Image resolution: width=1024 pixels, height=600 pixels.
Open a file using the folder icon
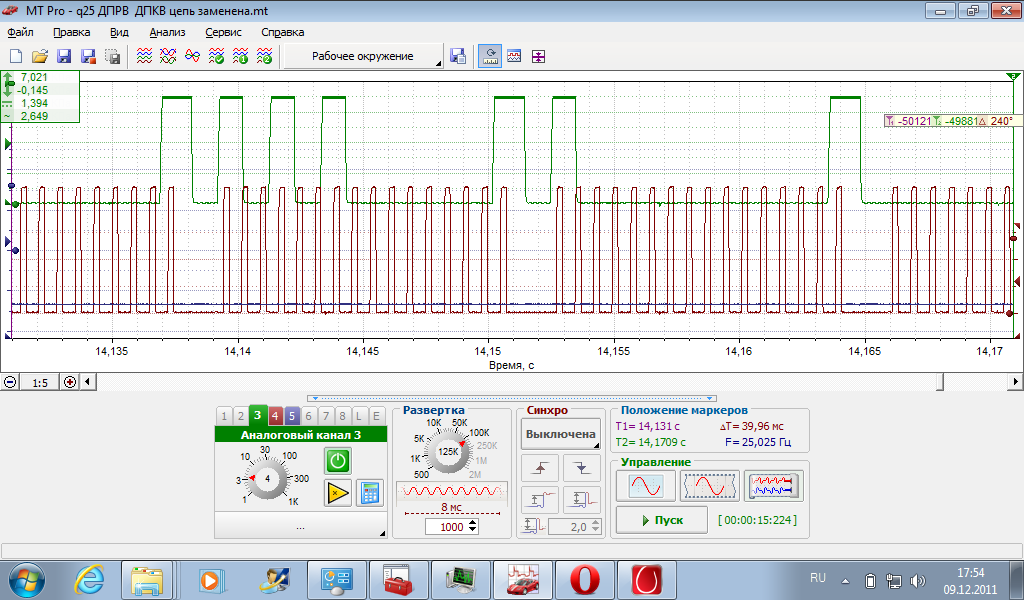pyautogui.click(x=40, y=57)
